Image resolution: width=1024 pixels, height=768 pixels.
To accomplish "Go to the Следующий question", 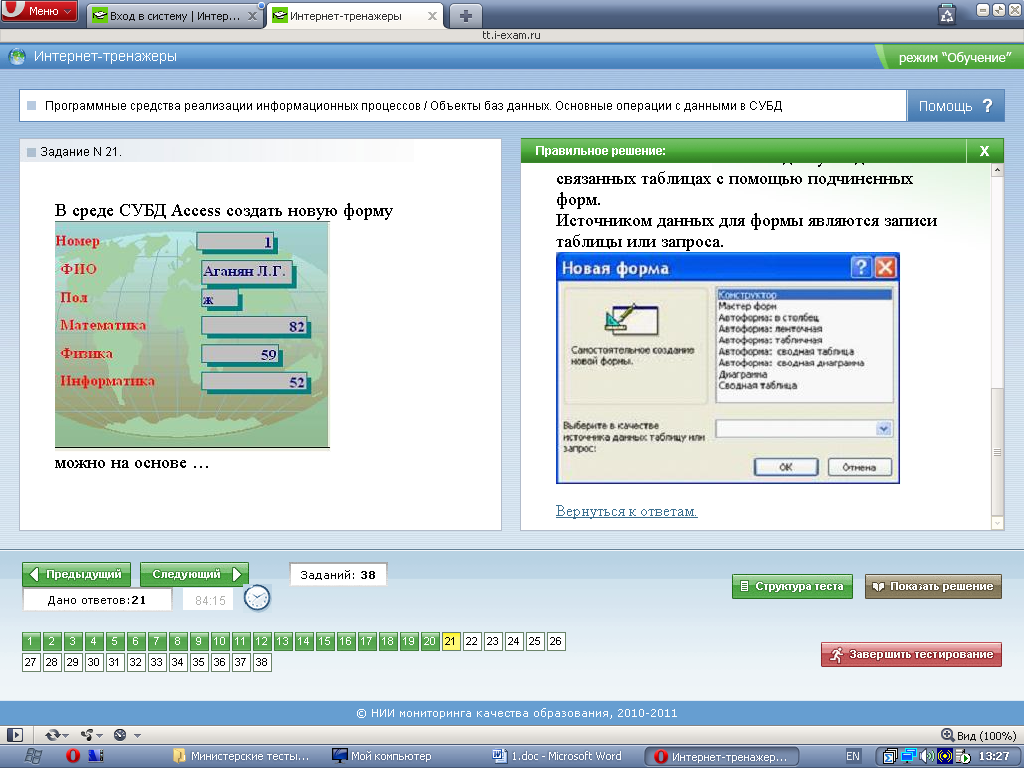I will pyautogui.click(x=194, y=574).
